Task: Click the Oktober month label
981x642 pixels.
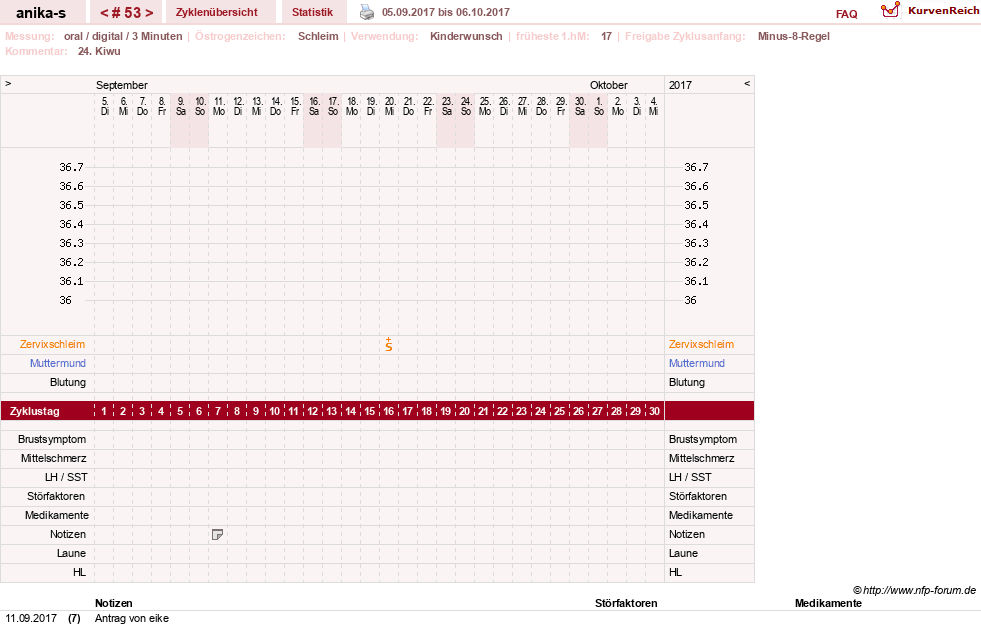Action: (x=609, y=85)
